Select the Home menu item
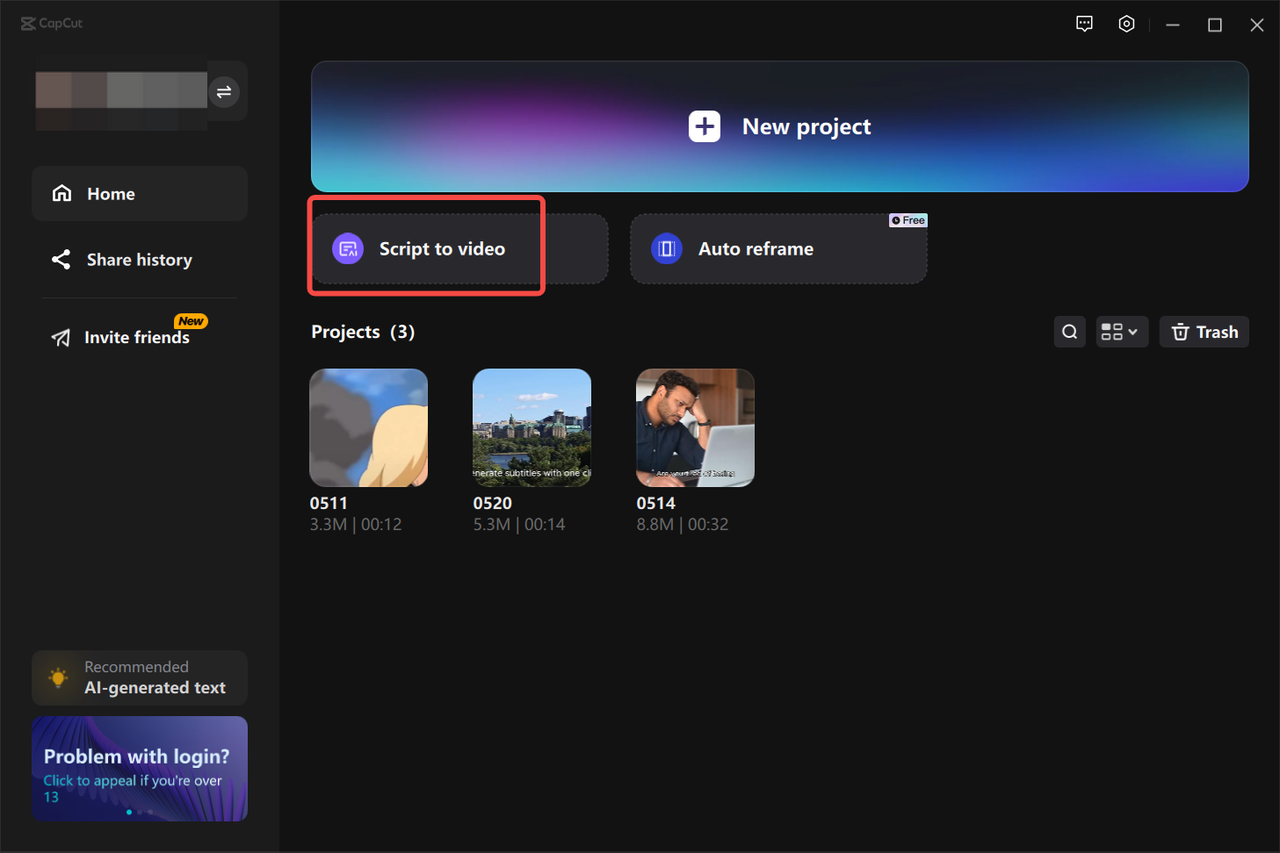 110,193
